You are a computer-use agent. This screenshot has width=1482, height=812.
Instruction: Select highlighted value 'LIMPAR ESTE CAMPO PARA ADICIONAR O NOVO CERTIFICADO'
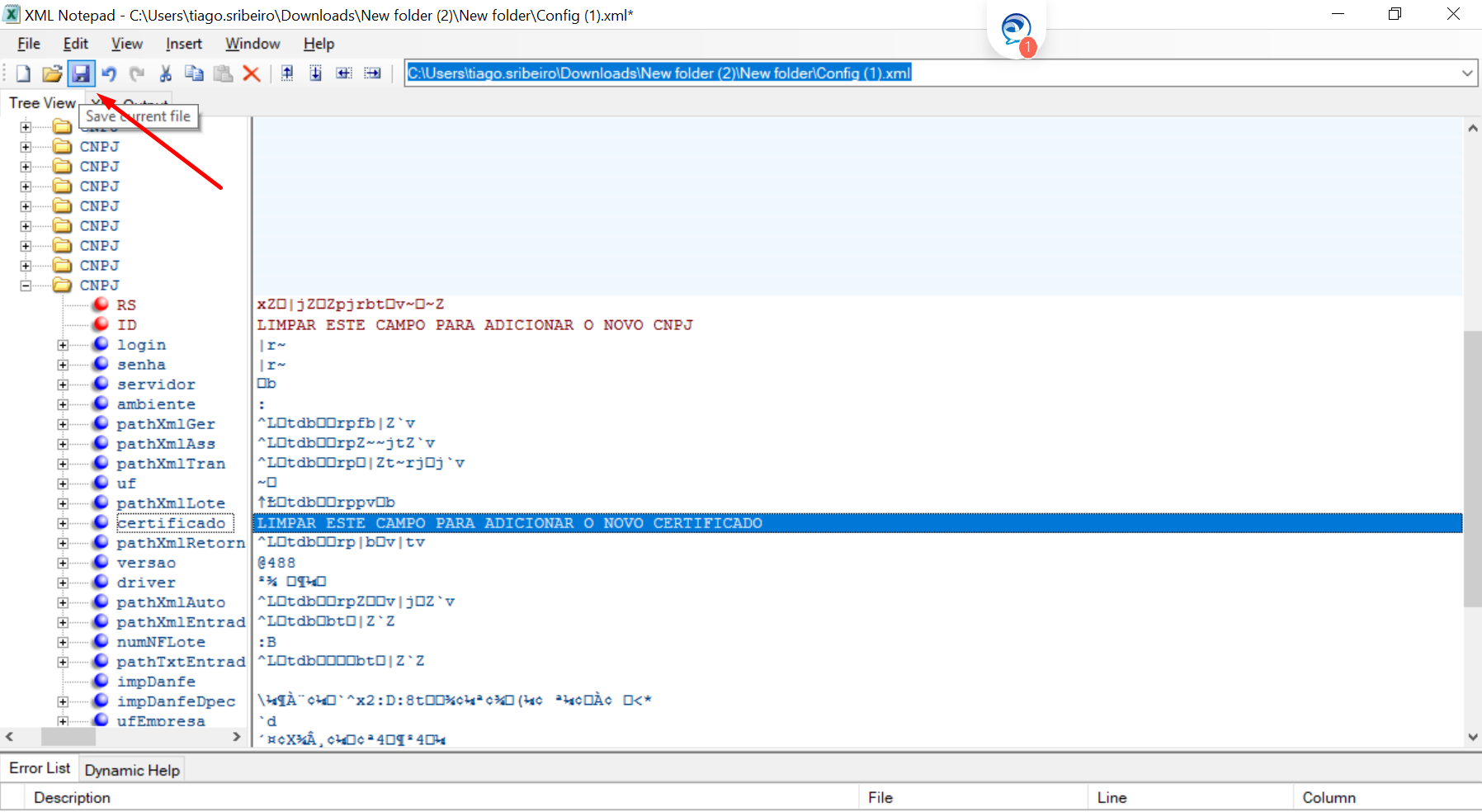tap(857, 523)
